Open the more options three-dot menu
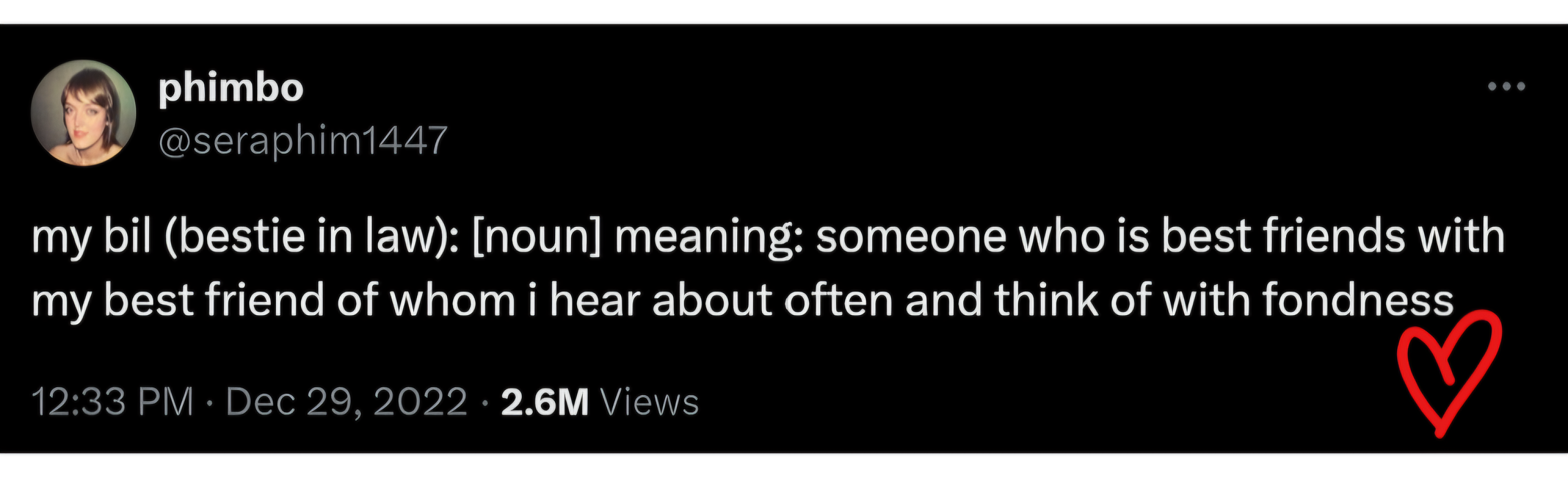This screenshot has height=481, width=1568. pyautogui.click(x=1506, y=86)
